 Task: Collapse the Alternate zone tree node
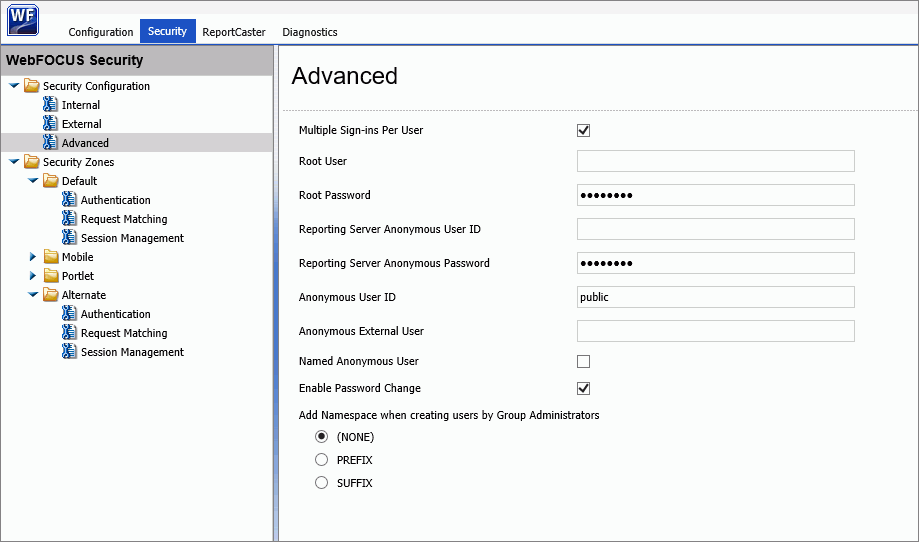[33, 295]
